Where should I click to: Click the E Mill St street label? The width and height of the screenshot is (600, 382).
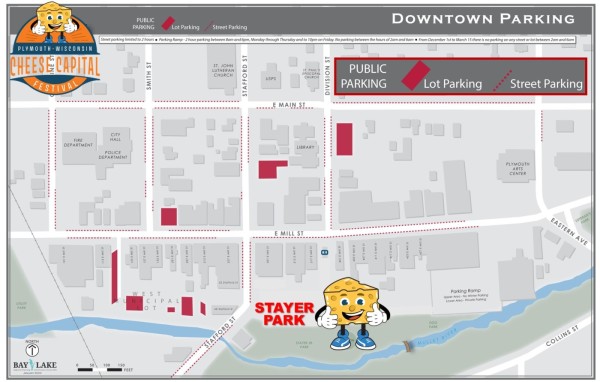289,233
